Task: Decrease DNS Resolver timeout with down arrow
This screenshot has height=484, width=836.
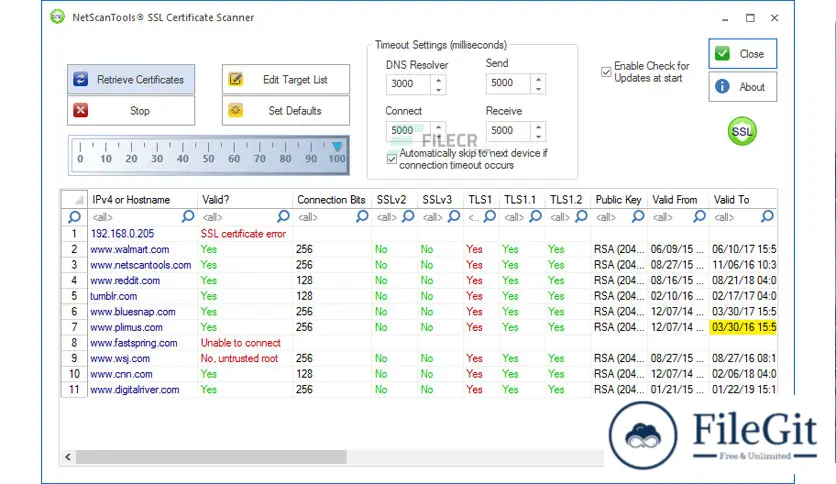Action: tap(438, 90)
